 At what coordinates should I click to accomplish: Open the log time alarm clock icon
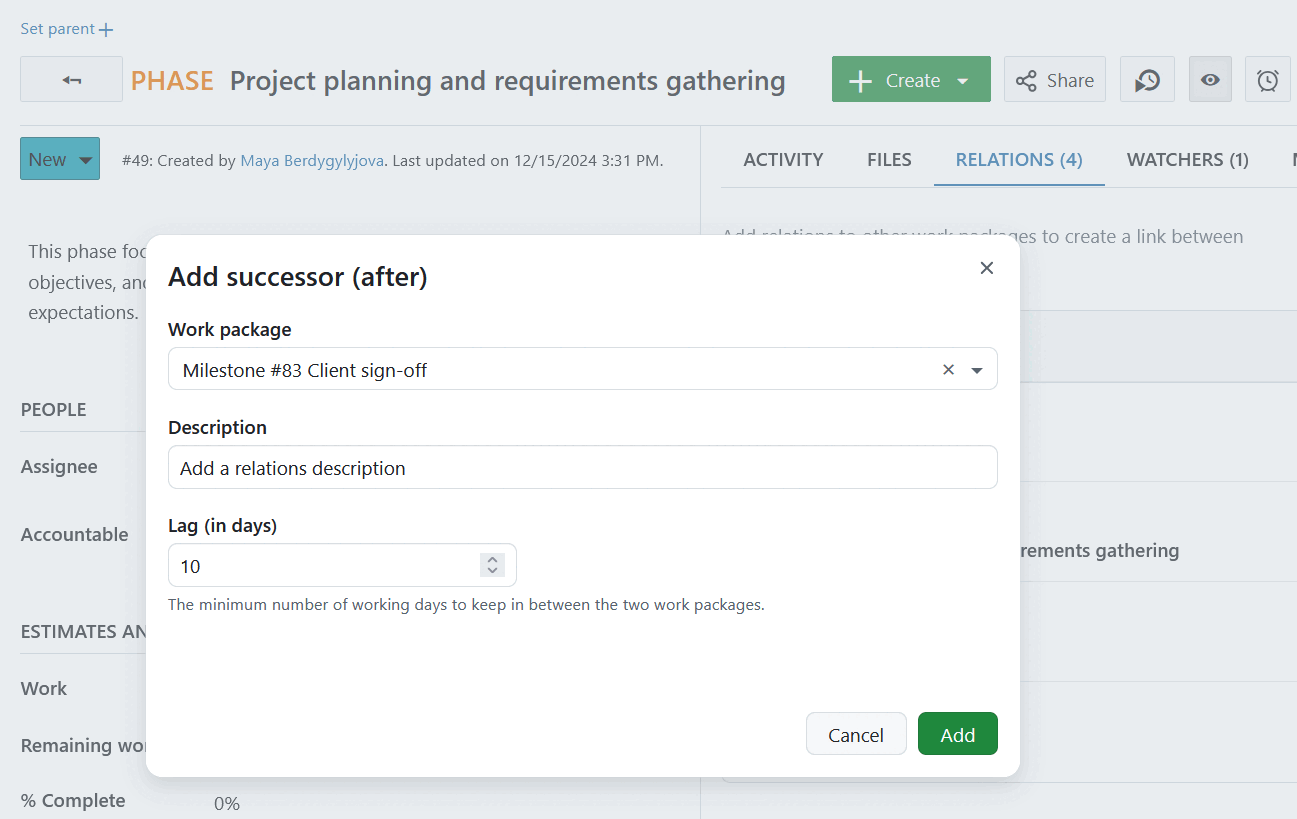coord(1268,79)
